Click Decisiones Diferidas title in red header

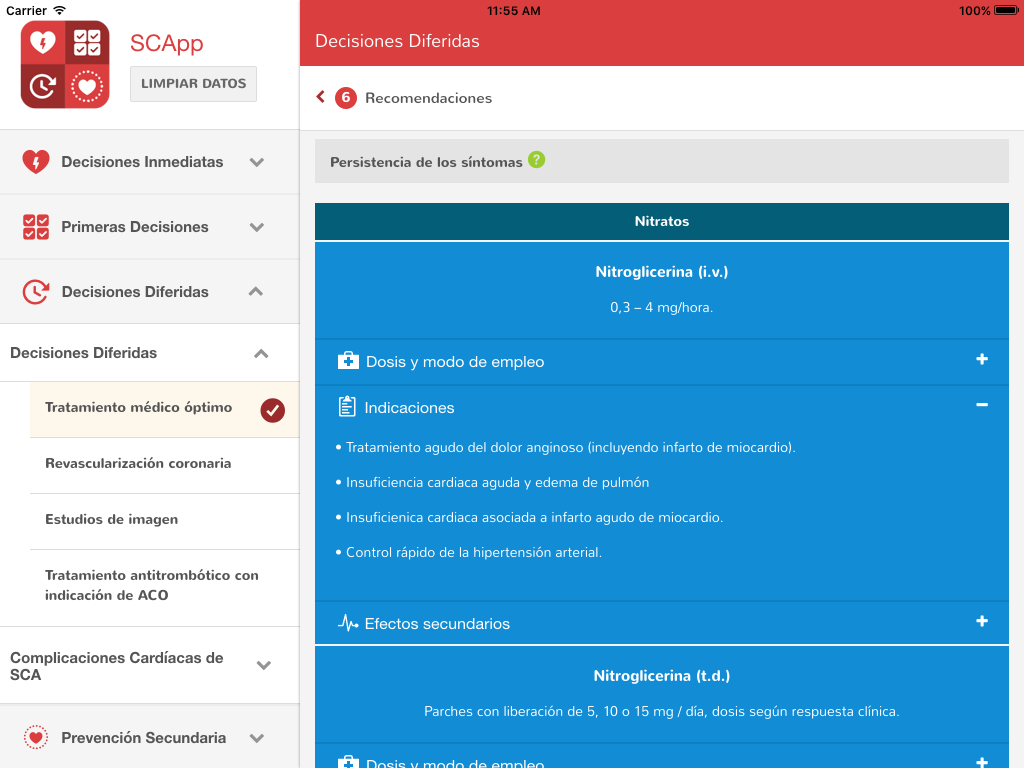click(x=397, y=41)
